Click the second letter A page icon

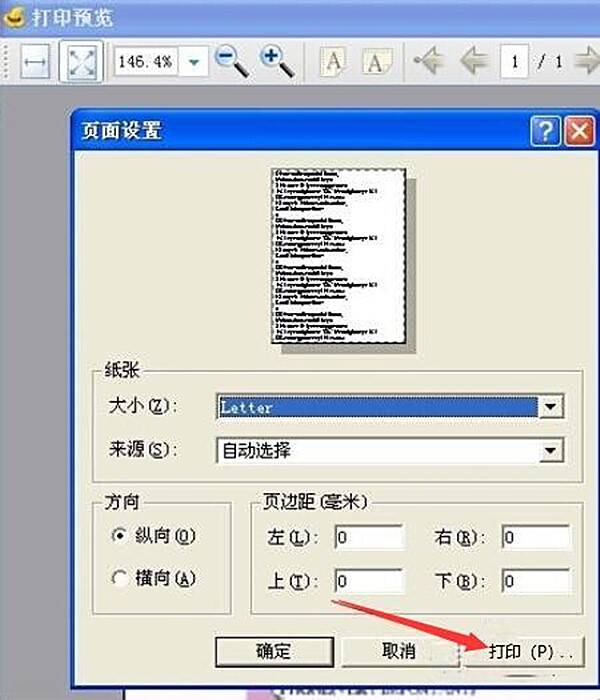pos(377,62)
